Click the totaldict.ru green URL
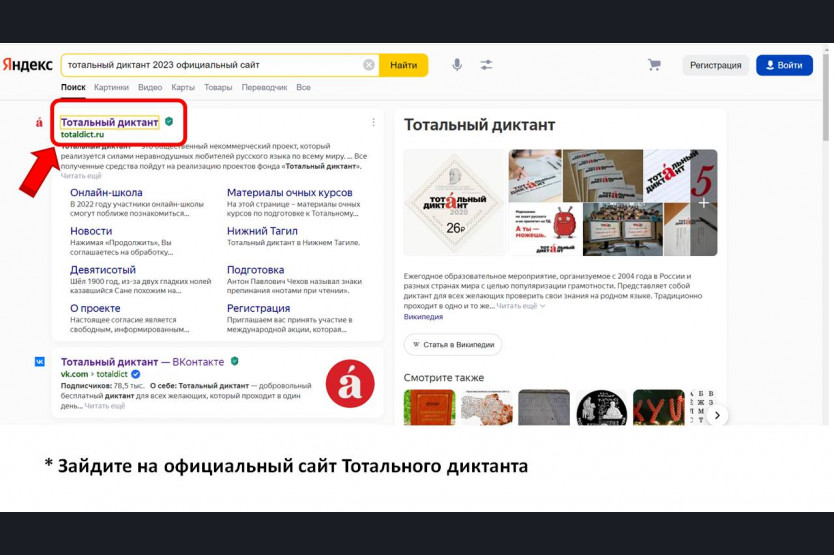Viewport: 834px width, 555px height. (82, 135)
